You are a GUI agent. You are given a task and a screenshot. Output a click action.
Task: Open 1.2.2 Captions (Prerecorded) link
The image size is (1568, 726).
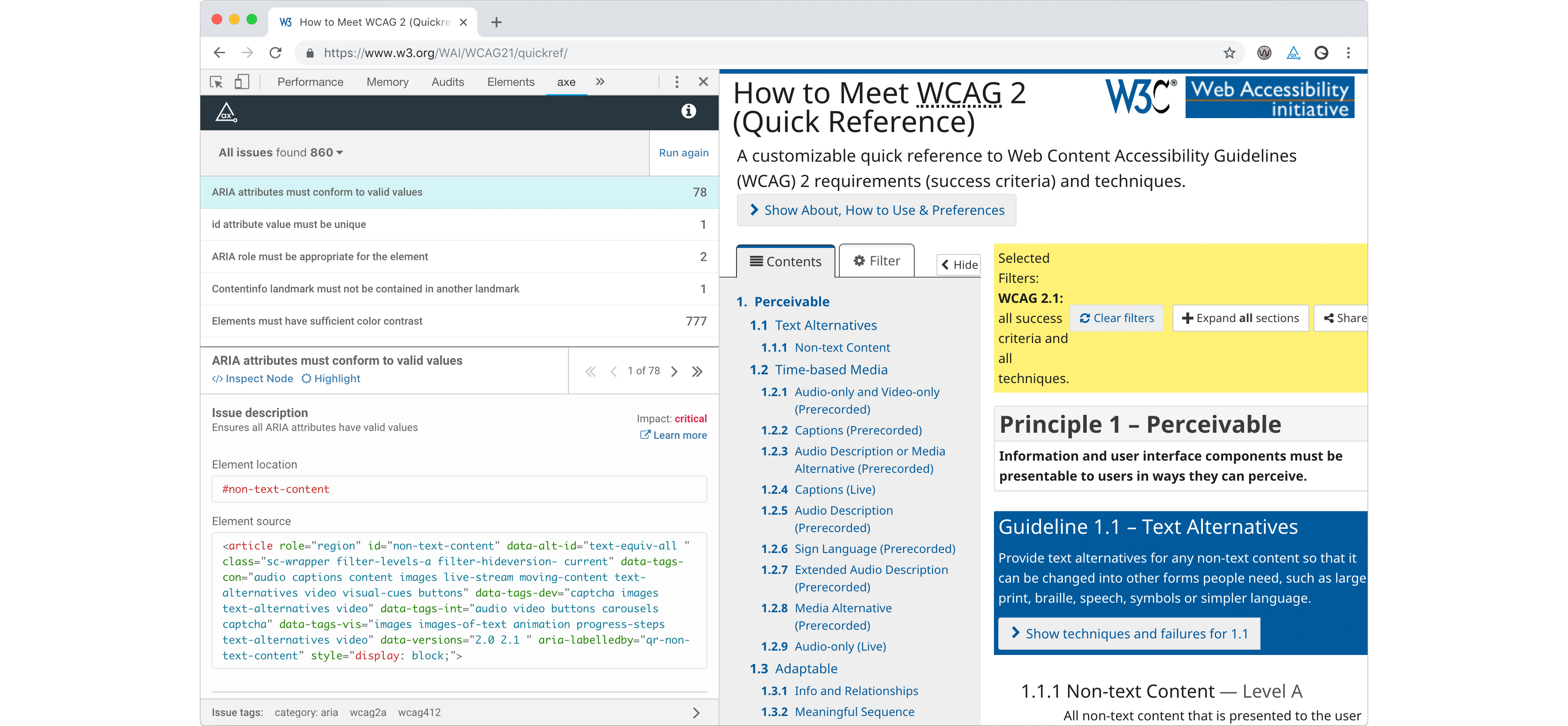(x=841, y=431)
